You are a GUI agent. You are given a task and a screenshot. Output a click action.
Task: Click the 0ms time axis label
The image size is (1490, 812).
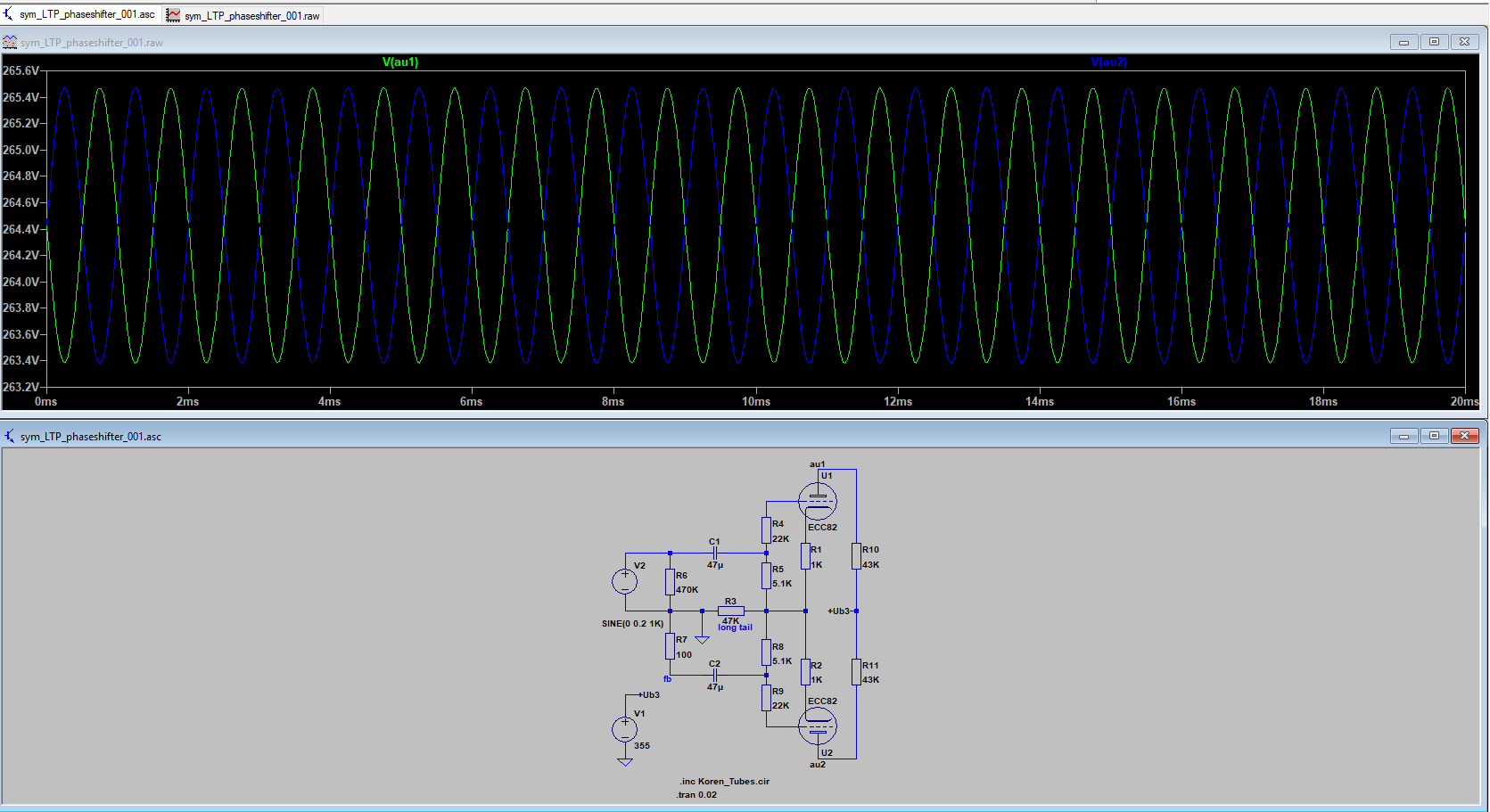coord(45,402)
